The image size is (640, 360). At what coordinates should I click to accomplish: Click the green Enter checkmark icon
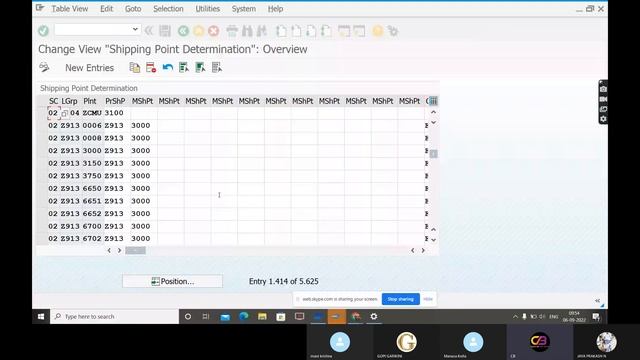pos(43,31)
